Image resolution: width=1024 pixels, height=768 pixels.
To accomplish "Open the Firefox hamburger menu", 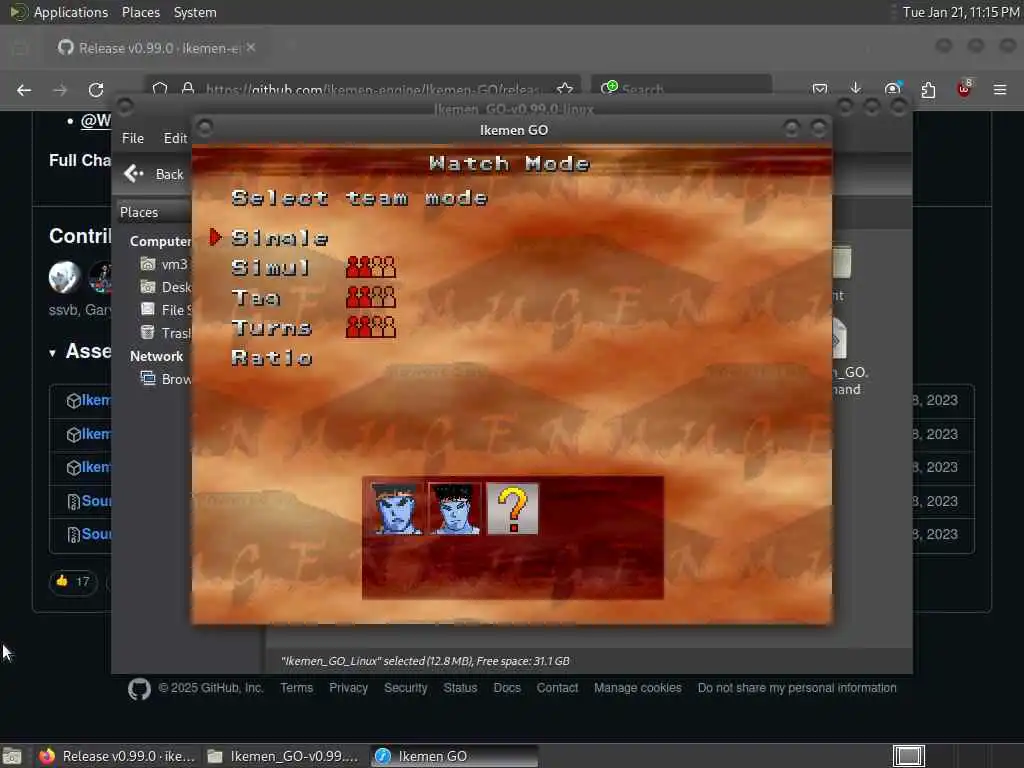I will (1000, 89).
